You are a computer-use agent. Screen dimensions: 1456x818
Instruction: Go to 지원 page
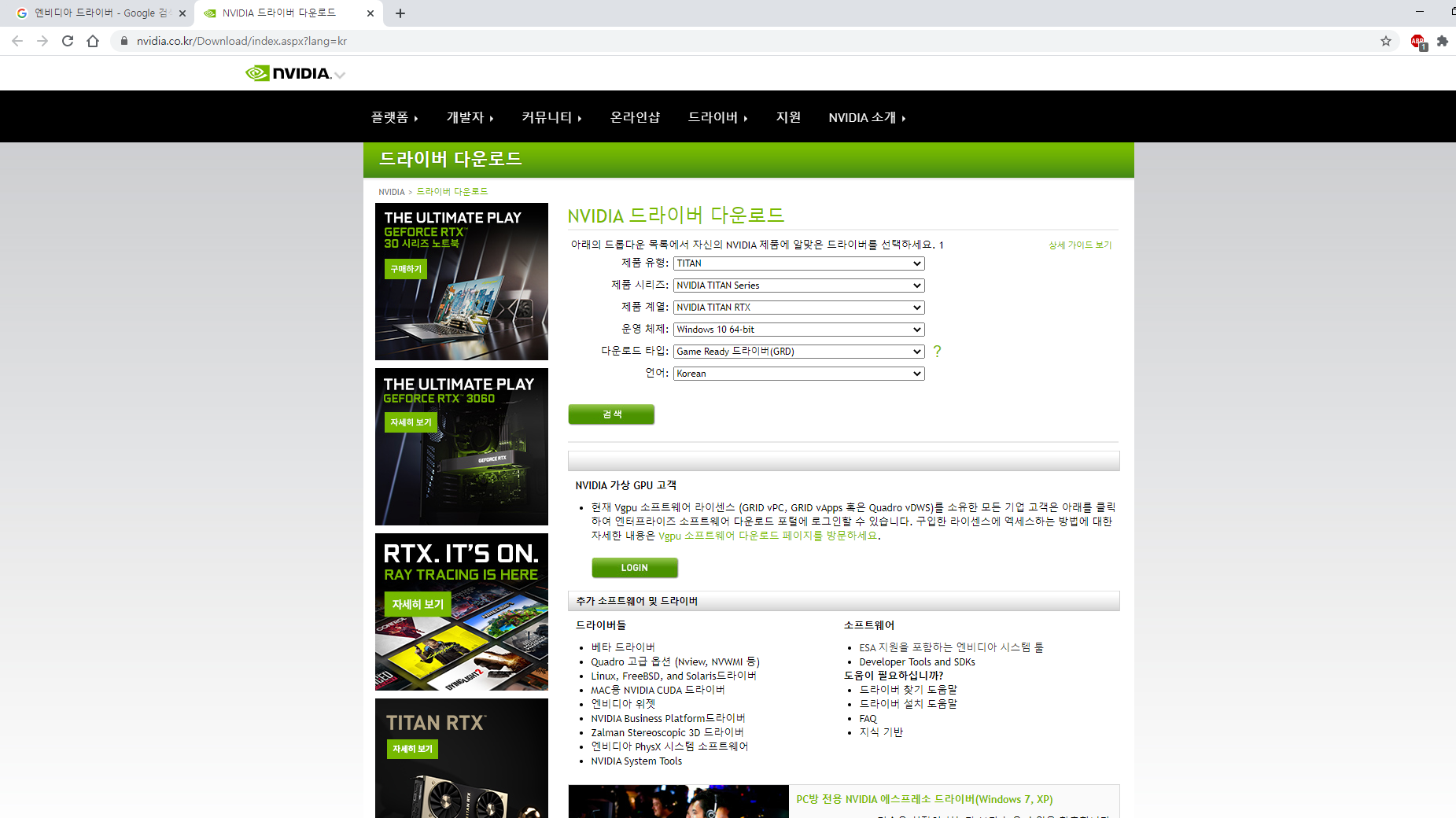(788, 117)
